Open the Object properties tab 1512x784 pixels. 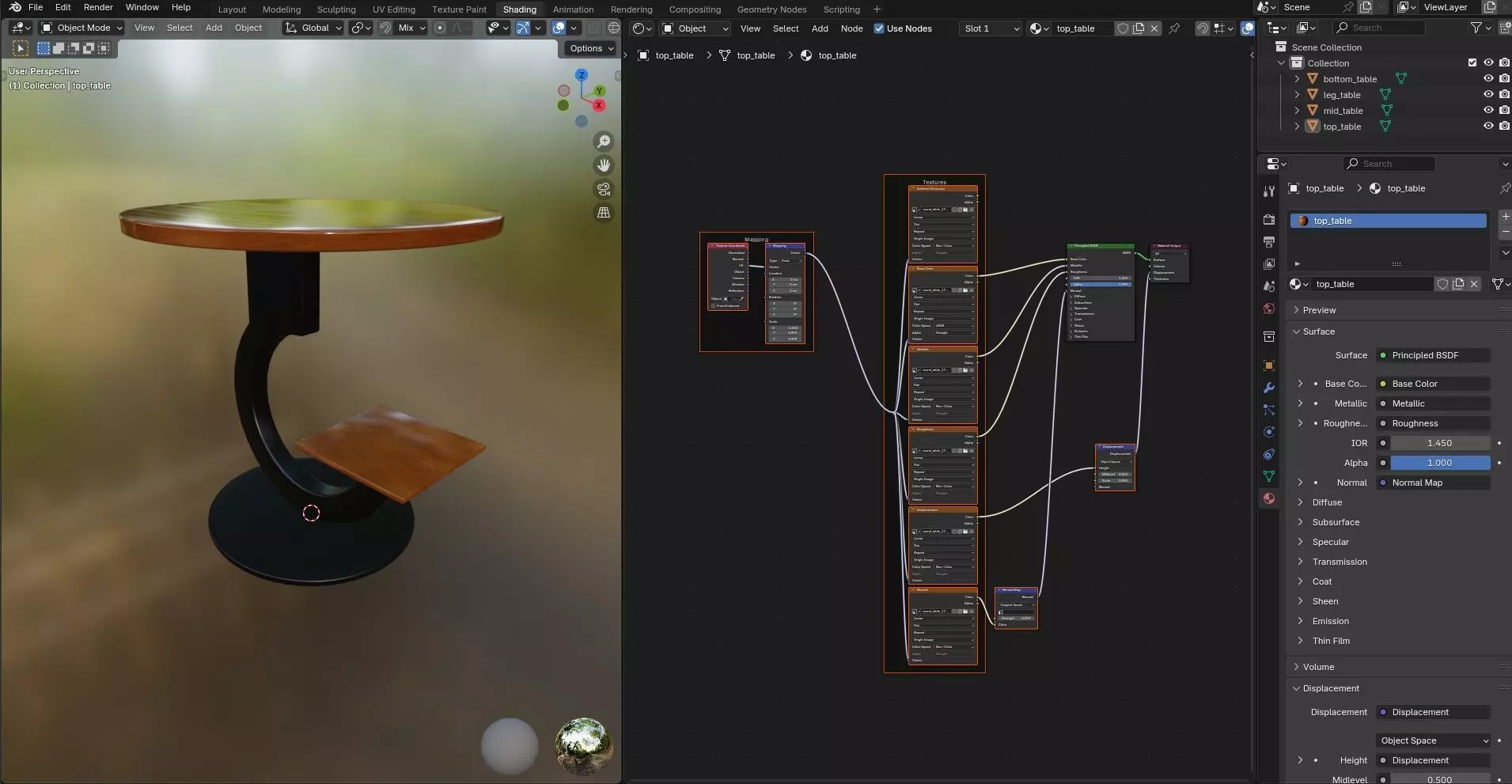1269,365
